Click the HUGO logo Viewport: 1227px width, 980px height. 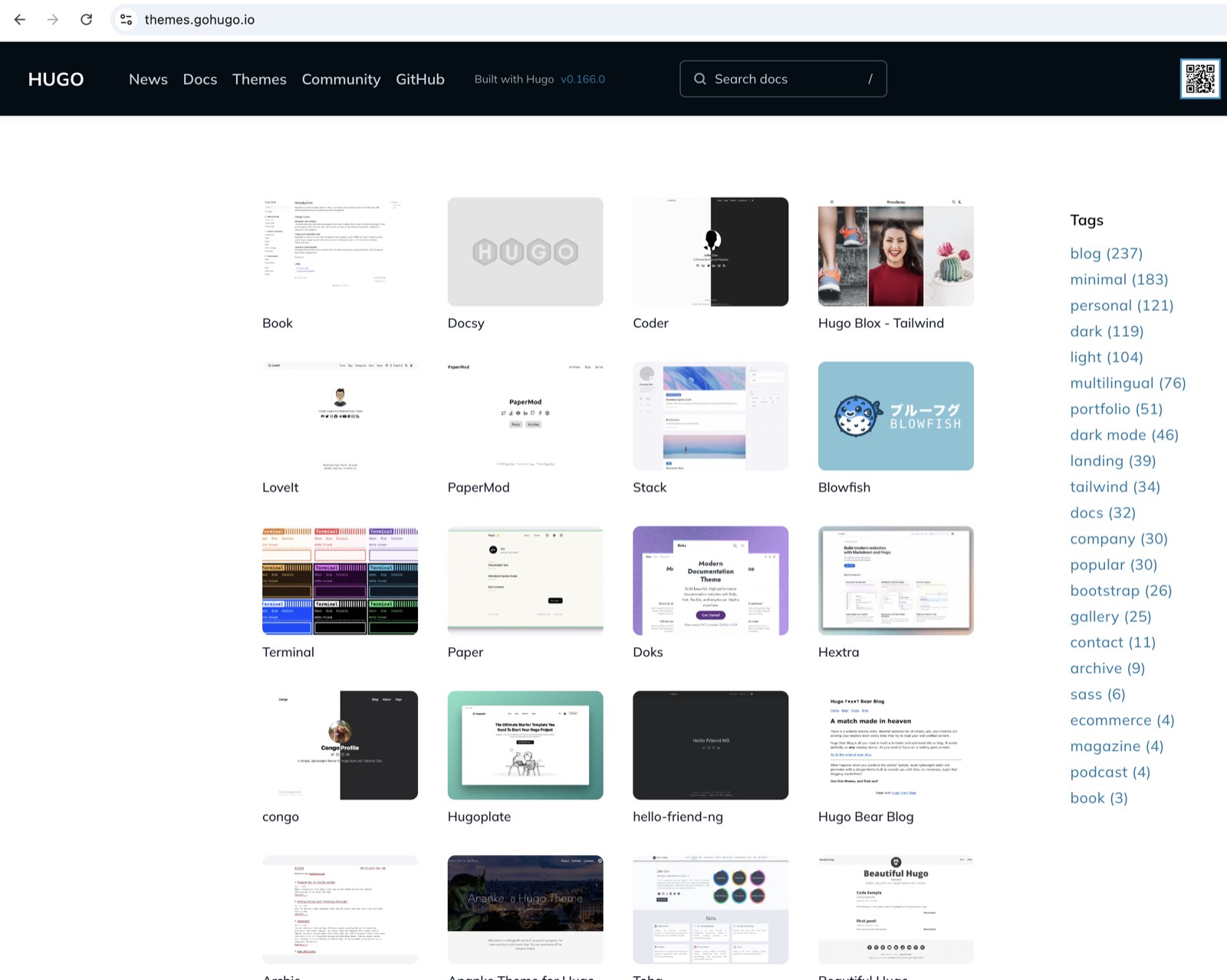tap(56, 79)
